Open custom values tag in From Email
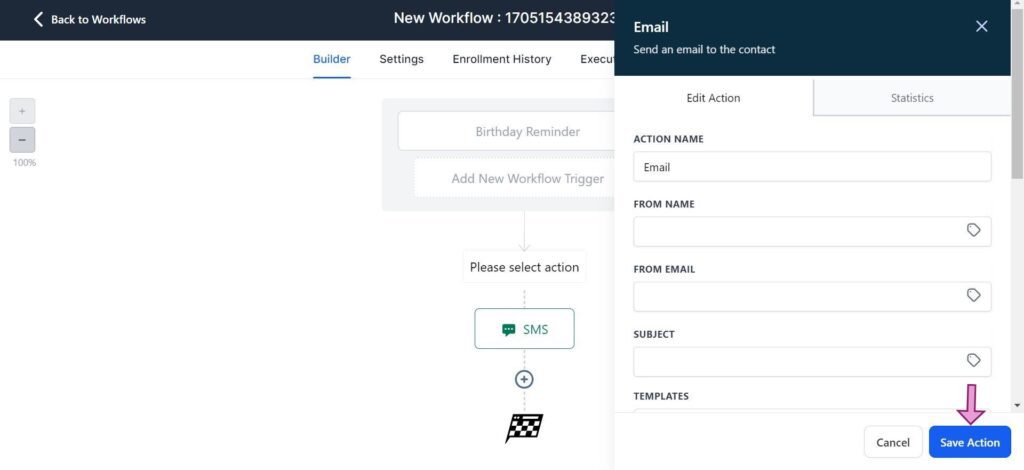The height and width of the screenshot is (470, 1024). pos(973,296)
